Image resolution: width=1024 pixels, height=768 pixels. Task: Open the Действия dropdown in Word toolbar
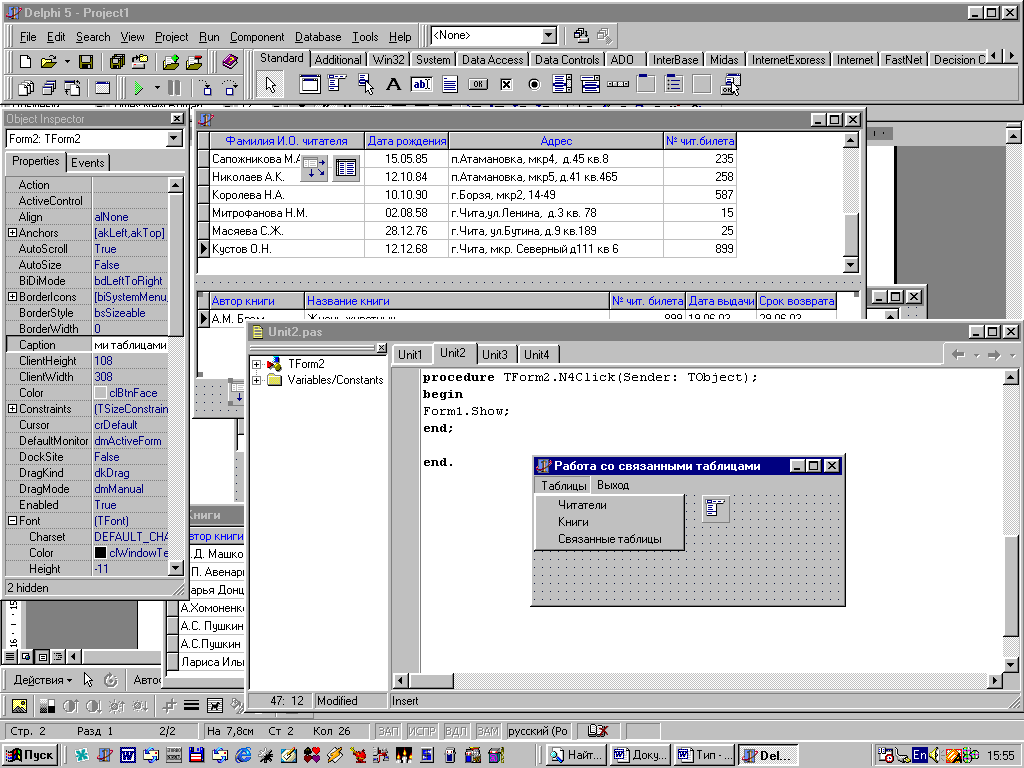pos(42,680)
